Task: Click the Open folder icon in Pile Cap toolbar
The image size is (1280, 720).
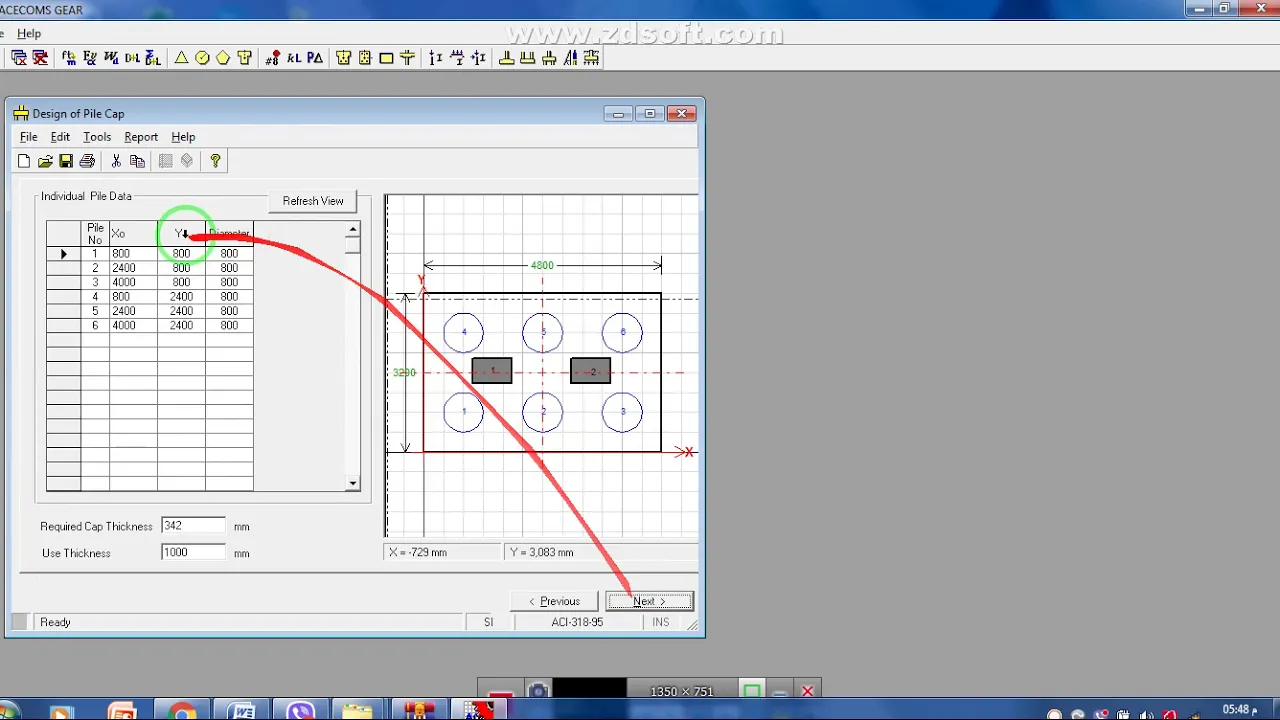Action: [x=45, y=161]
